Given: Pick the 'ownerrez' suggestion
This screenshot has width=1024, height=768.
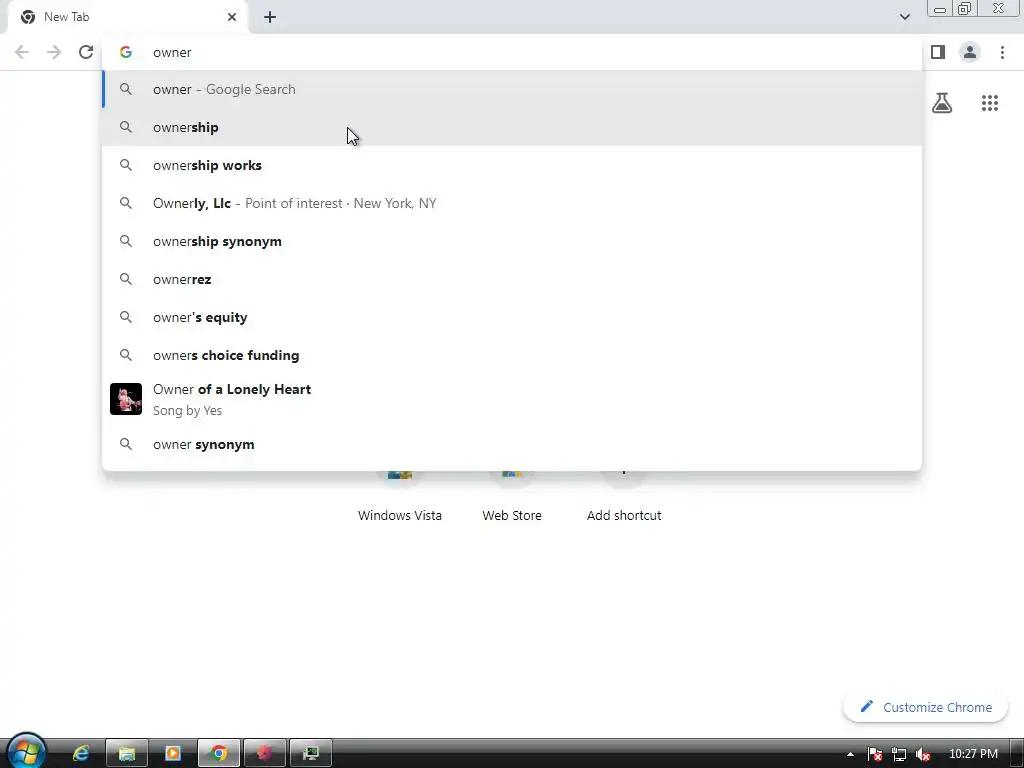Looking at the screenshot, I should pyautogui.click(x=512, y=279).
